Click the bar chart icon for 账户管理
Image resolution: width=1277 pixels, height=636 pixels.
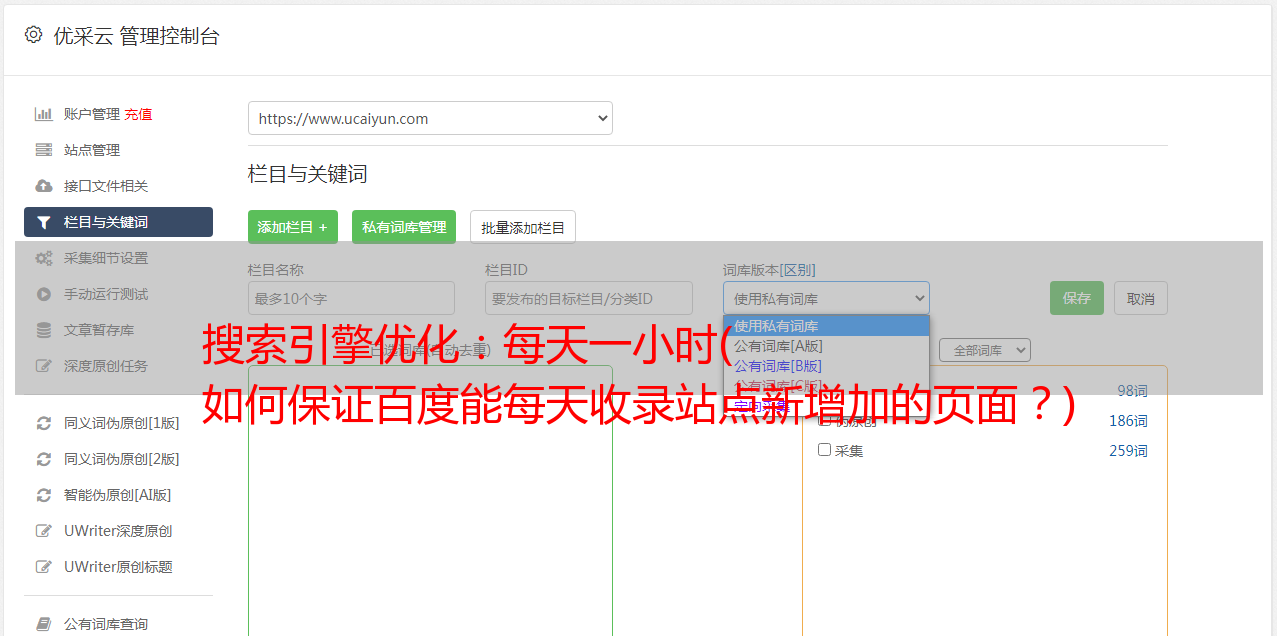[x=44, y=114]
